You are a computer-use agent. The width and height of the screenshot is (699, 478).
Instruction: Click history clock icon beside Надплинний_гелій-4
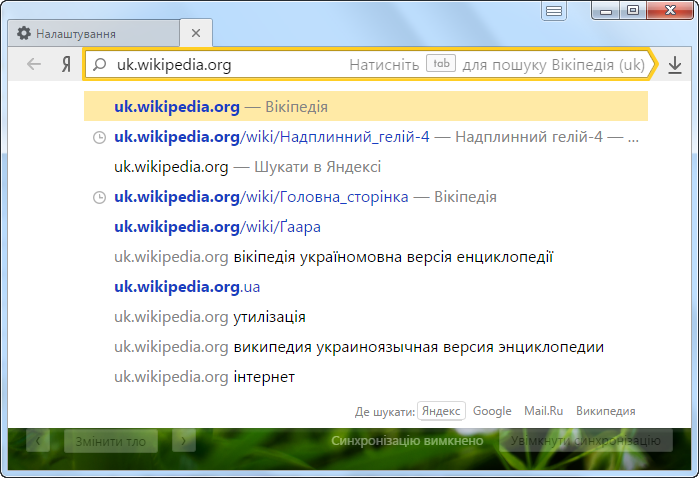click(99, 137)
